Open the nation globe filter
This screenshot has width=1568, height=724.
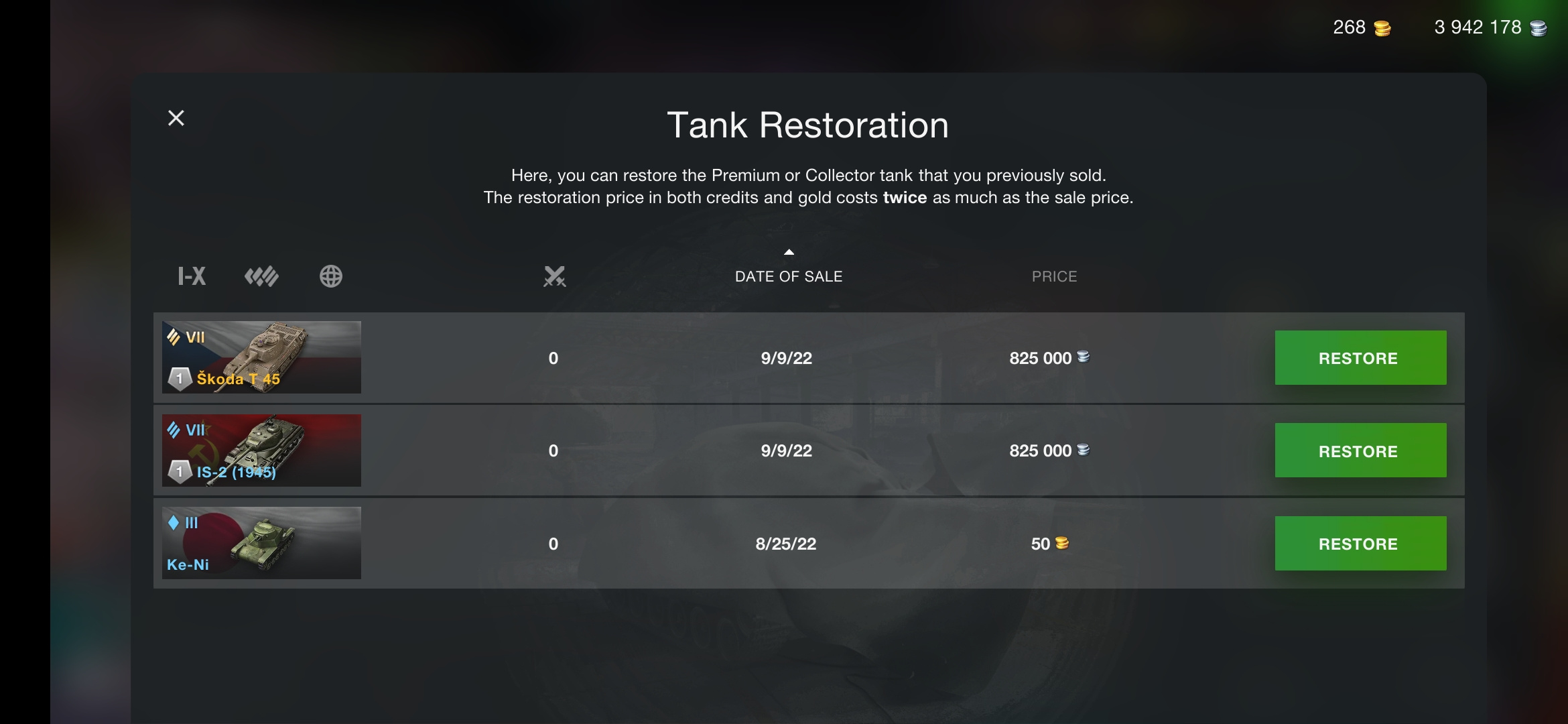[331, 276]
